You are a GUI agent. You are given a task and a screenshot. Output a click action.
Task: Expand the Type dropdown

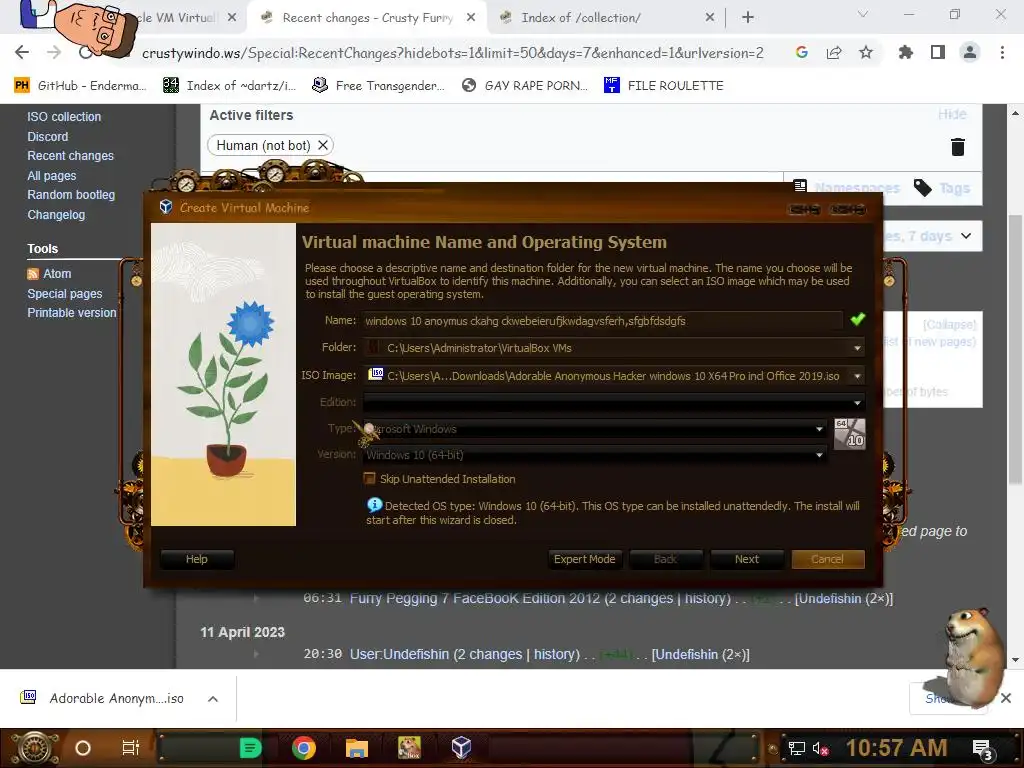819,429
